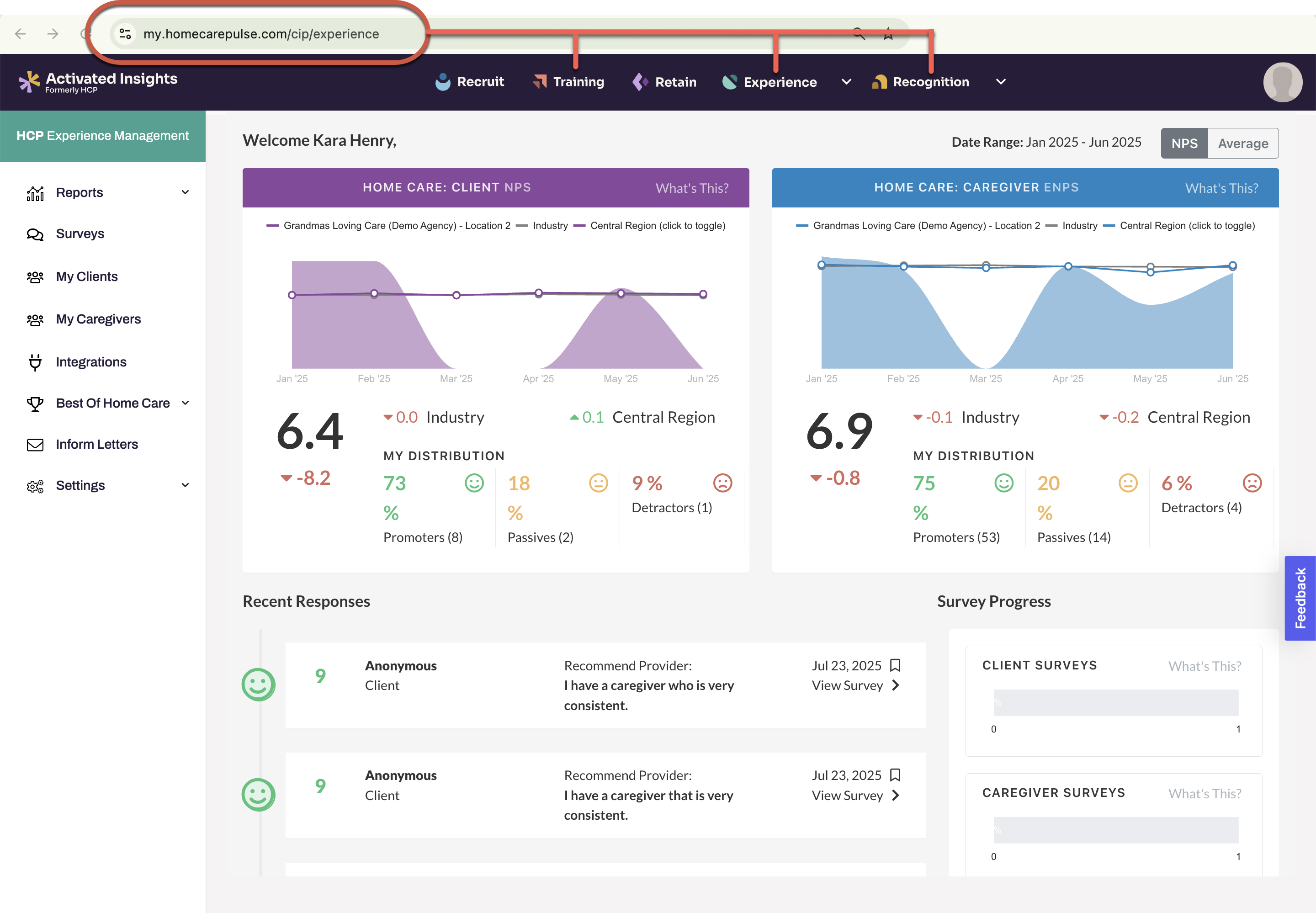
Task: Open My Caregivers from the sidebar icon
Action: tap(36, 318)
